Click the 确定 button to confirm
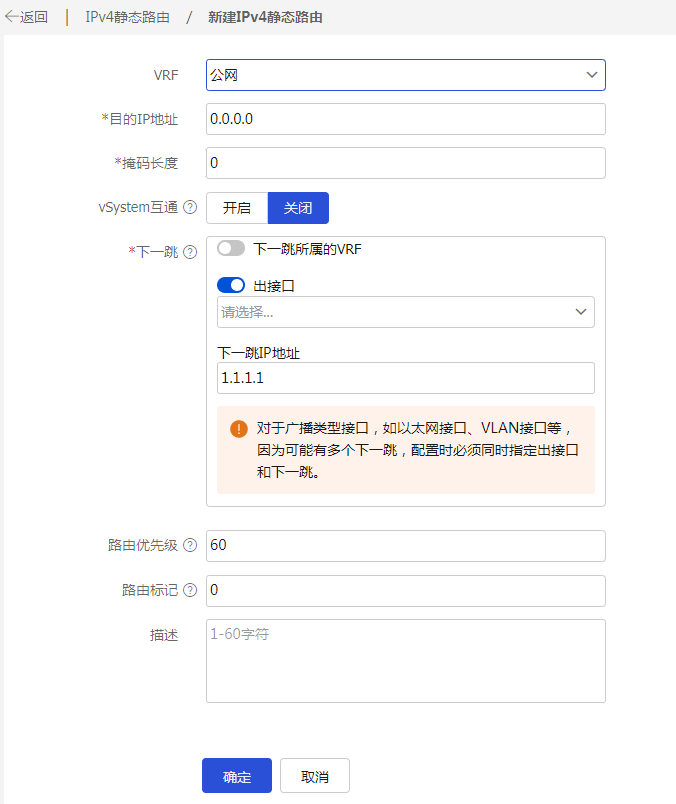Image resolution: width=676 pixels, height=804 pixels. [x=237, y=776]
